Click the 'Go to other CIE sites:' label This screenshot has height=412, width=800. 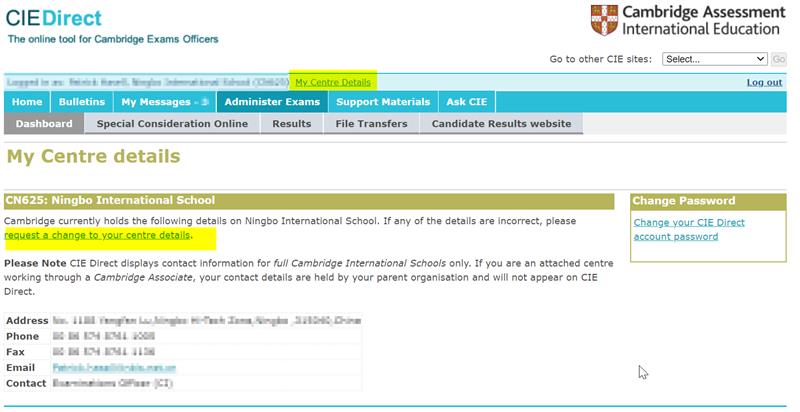[x=601, y=59]
